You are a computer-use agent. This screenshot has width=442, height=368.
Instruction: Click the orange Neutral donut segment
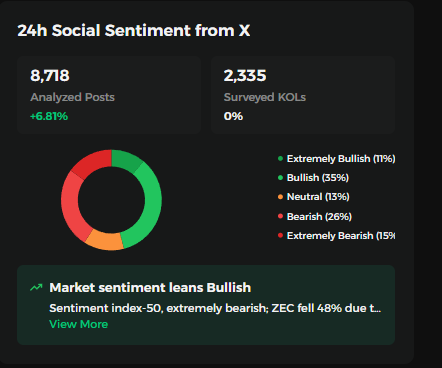tap(105, 241)
